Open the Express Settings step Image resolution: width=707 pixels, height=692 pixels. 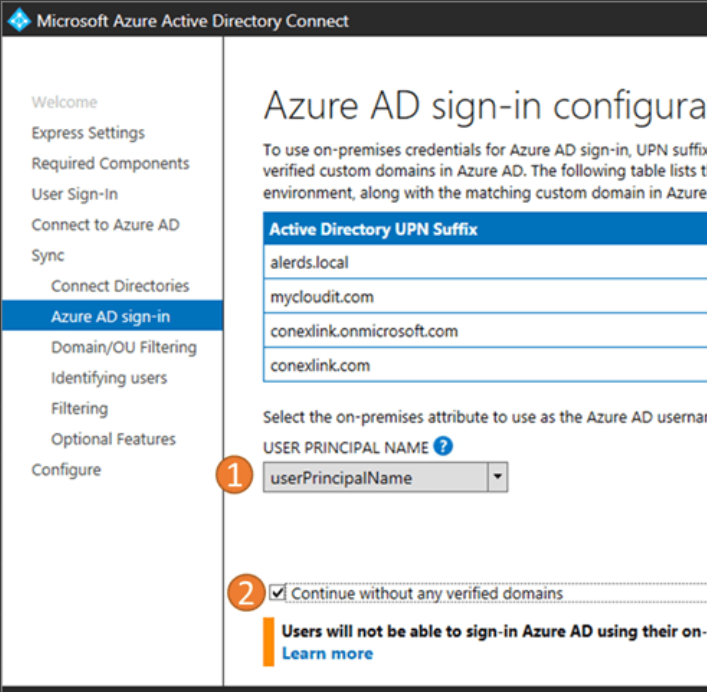tap(88, 133)
